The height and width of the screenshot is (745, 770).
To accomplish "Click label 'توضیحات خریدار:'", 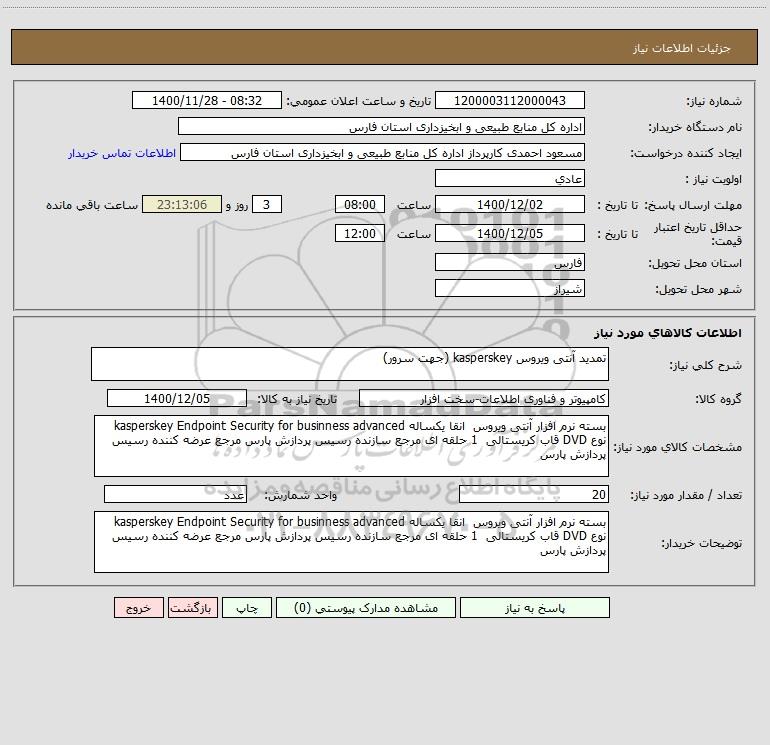I will 702,544.
